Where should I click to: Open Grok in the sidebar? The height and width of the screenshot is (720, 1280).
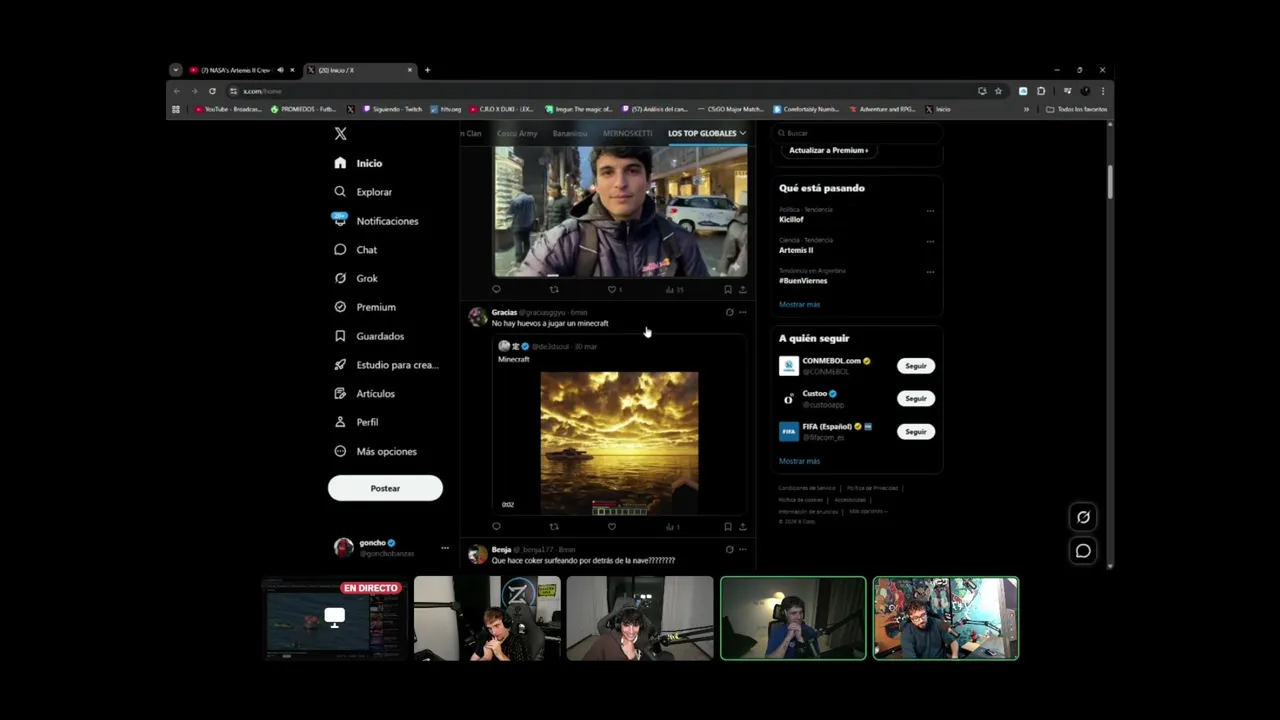pos(356,278)
